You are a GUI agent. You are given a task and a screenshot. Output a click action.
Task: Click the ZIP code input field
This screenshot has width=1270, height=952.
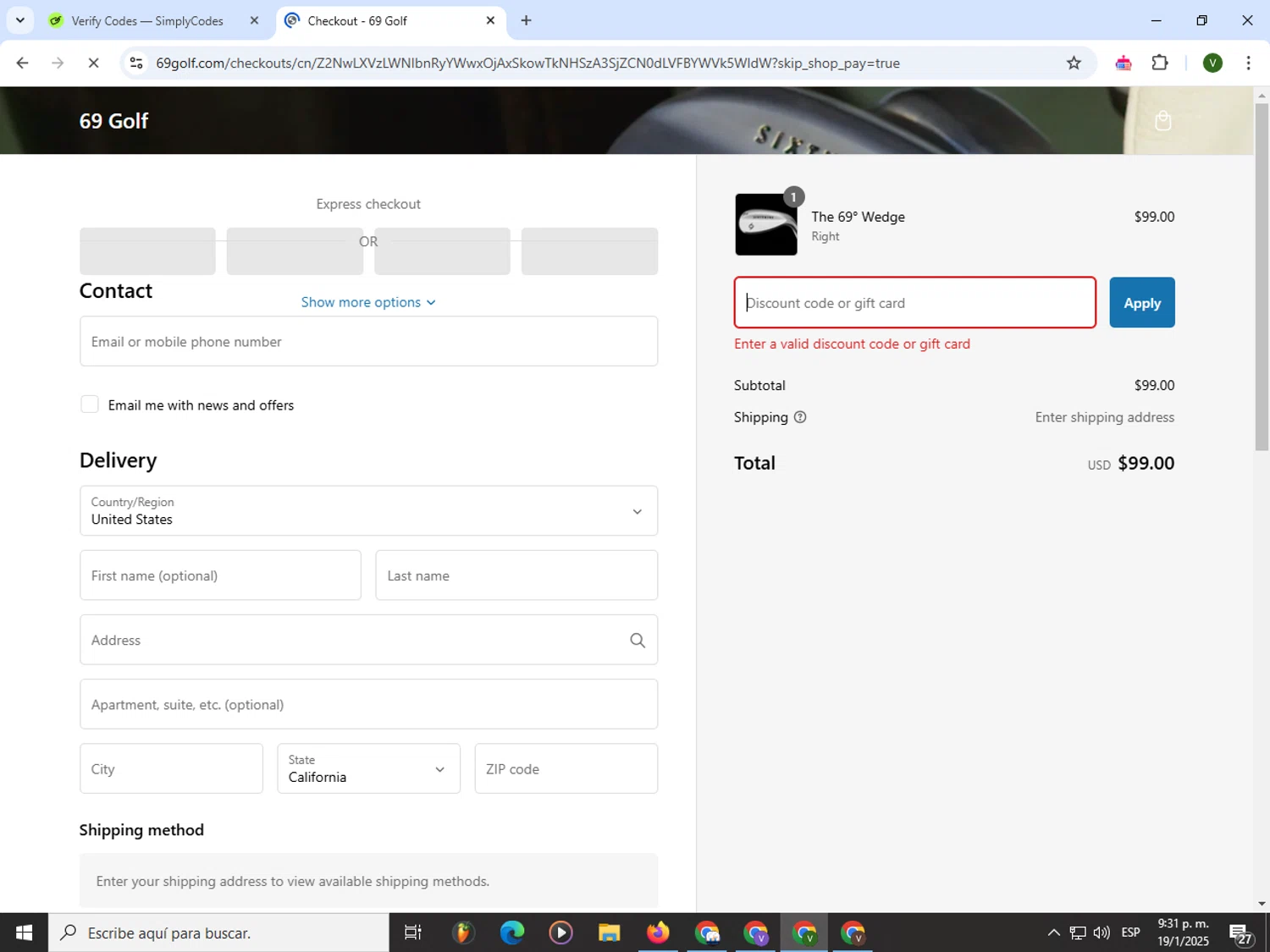coord(566,768)
